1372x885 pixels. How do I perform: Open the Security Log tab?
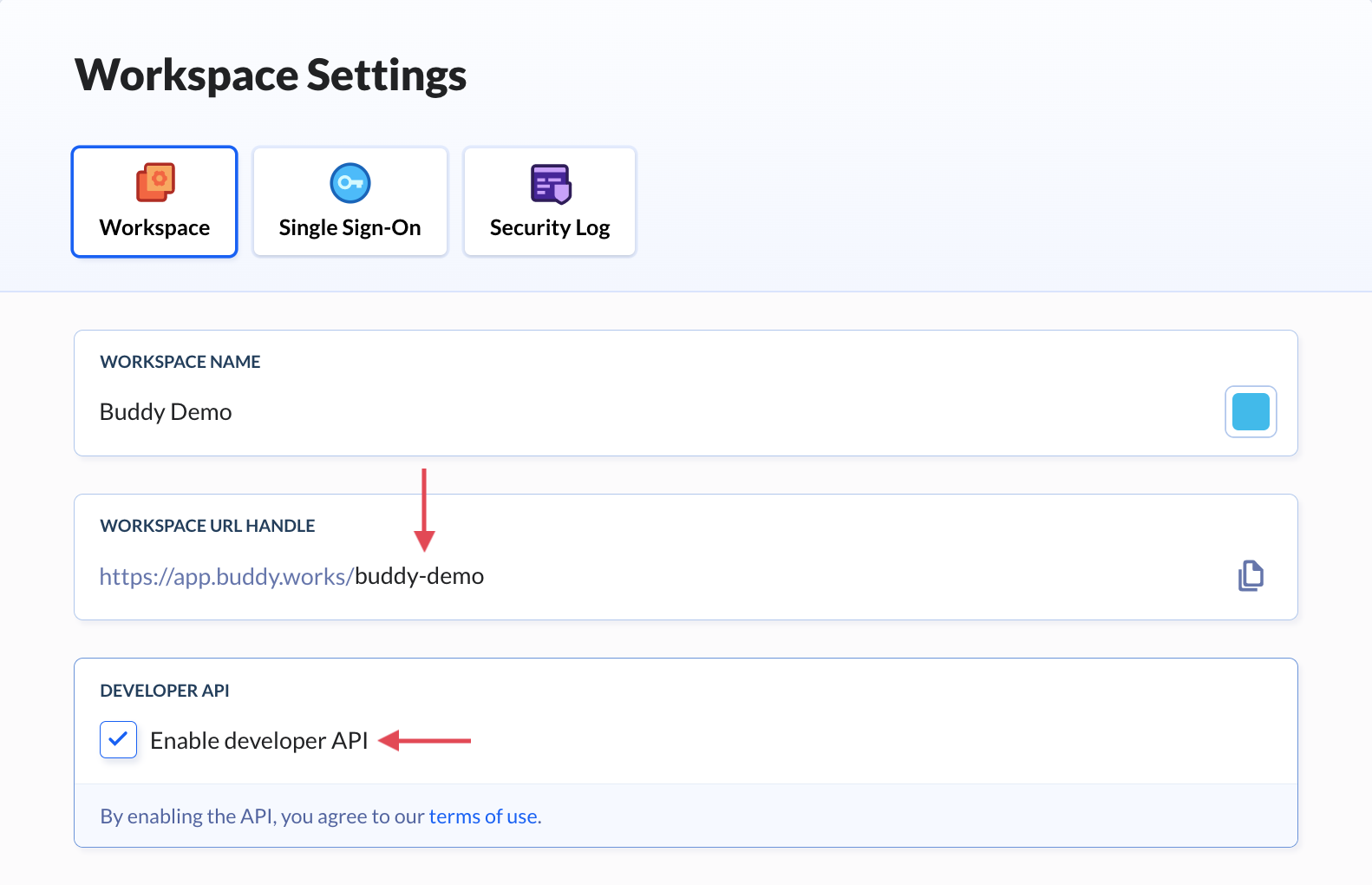550,201
